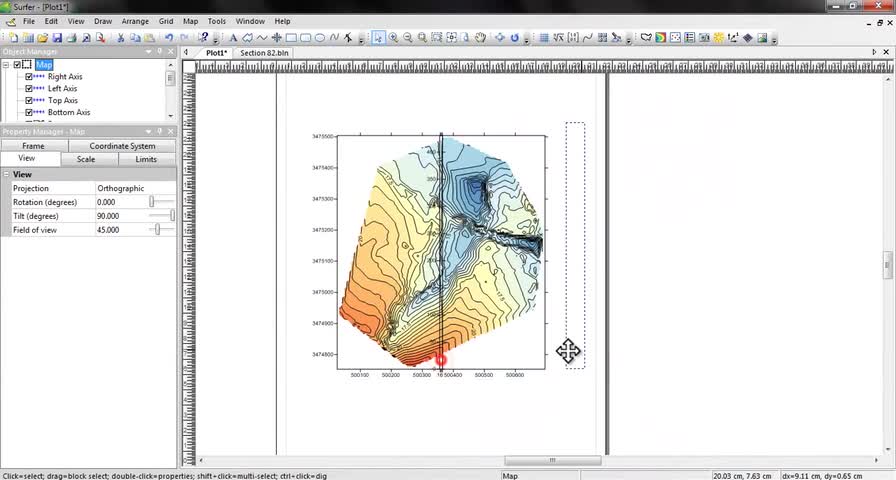This screenshot has height=480, width=896.
Task: Collapse the View property section
Action: tap(6, 175)
